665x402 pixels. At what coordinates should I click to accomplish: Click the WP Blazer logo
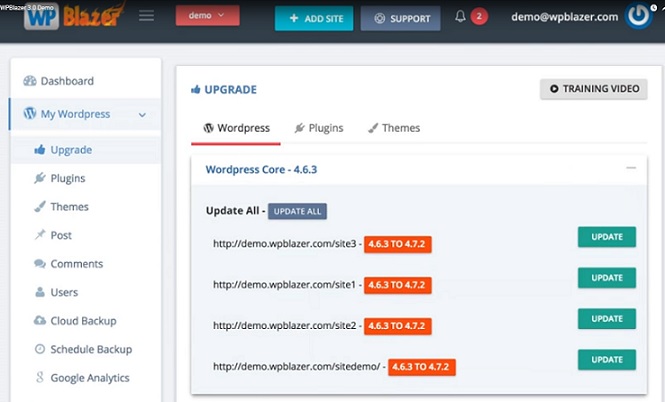[75, 16]
